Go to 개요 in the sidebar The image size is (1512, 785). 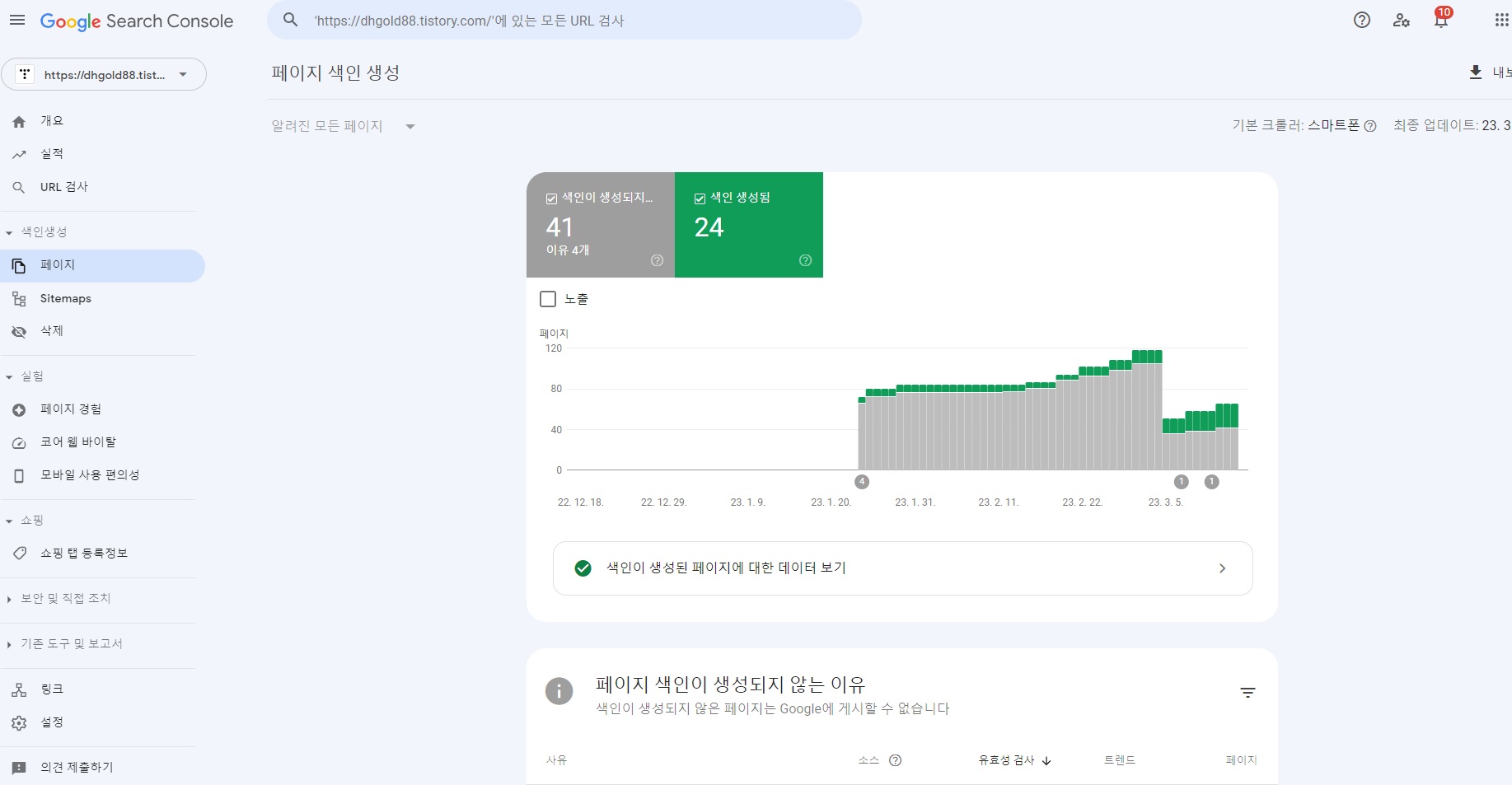click(51, 121)
